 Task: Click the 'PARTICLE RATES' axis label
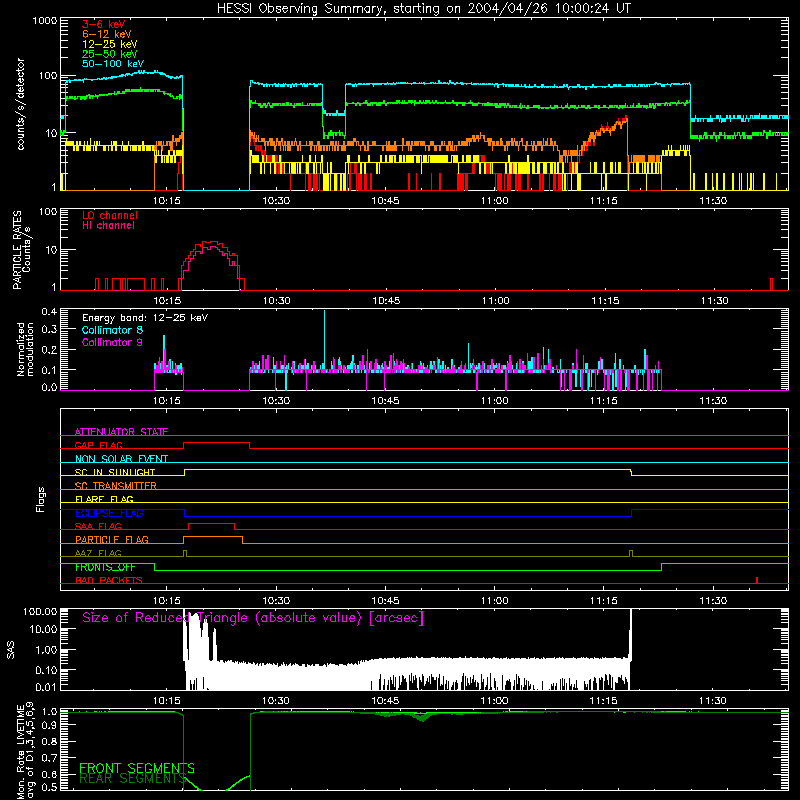[x=17, y=250]
